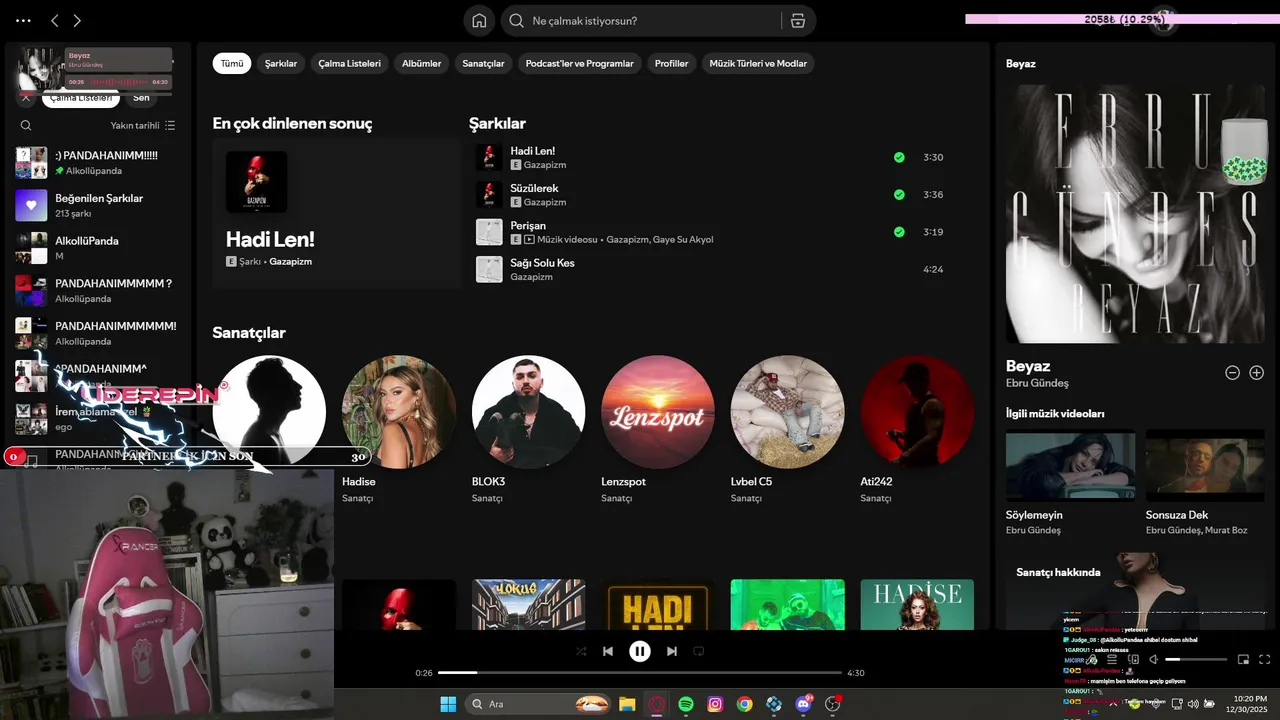Click taskbar search box 'Ara'
The height and width of the screenshot is (720, 1280).
pyautogui.click(x=539, y=704)
